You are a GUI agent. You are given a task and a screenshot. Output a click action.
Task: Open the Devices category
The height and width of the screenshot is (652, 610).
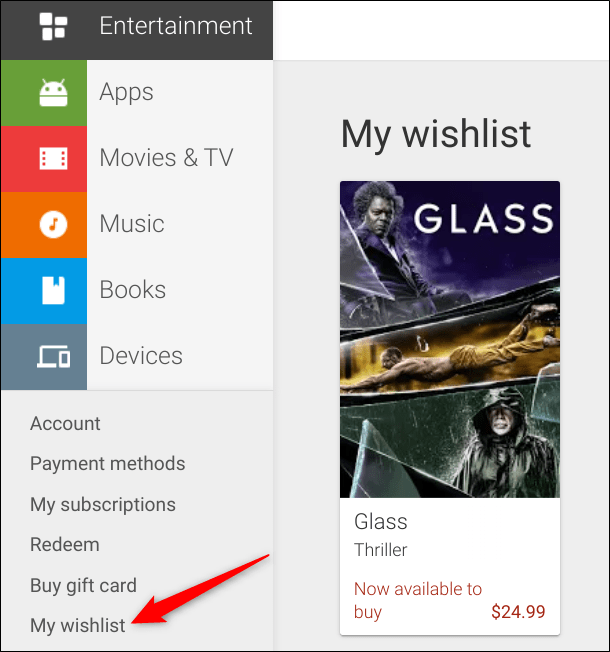pos(141,356)
